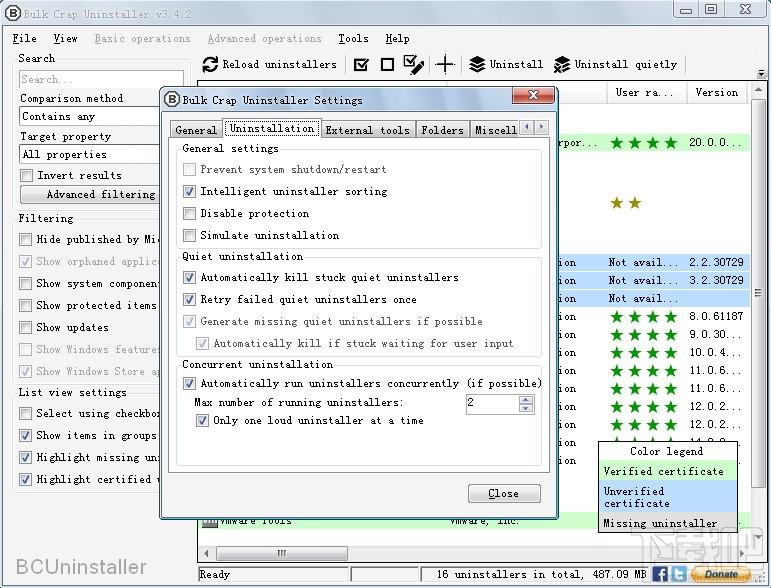Select the VMware Tools list row

(x=398, y=521)
